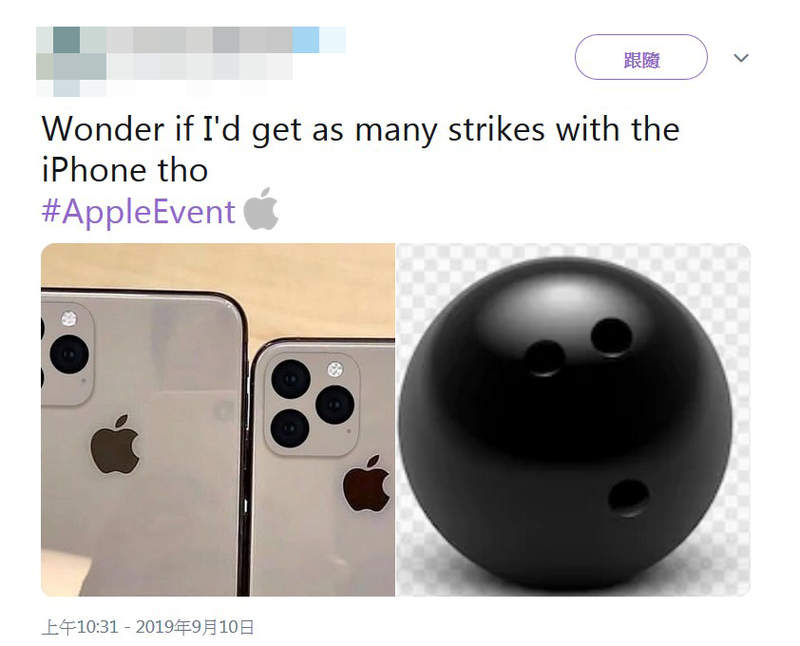Click the bowling ball's lower thumb hole
This screenshot has width=800, height=646.
pyautogui.click(x=629, y=498)
